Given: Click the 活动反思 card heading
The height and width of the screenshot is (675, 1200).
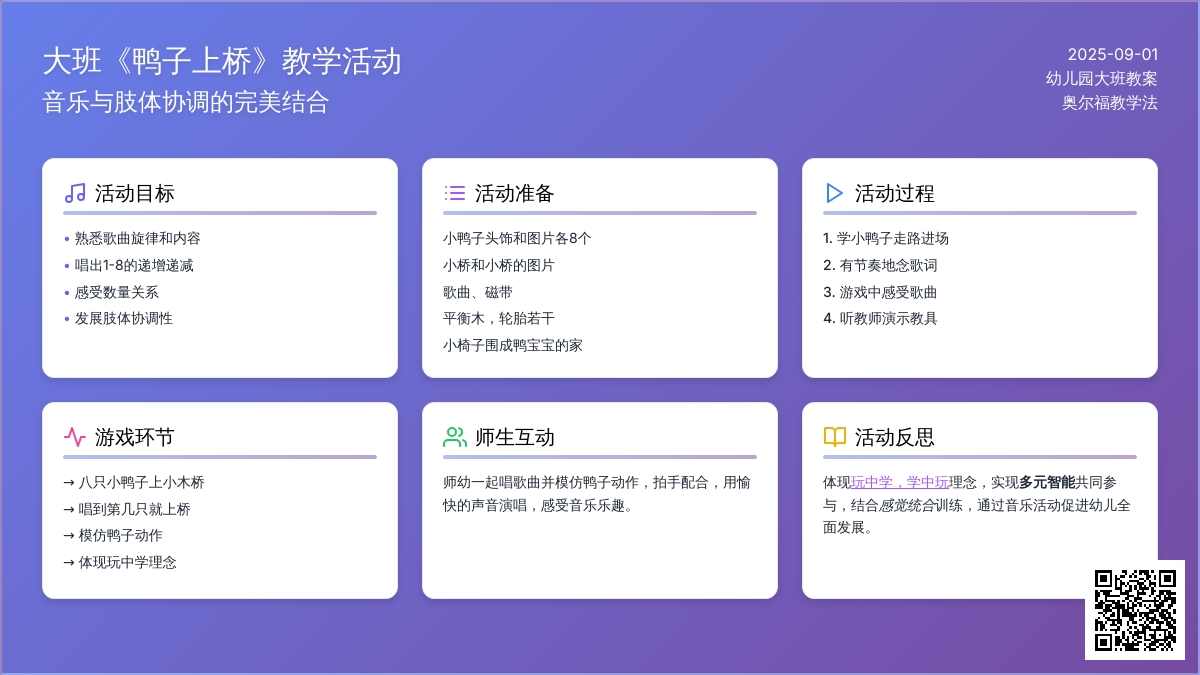Looking at the screenshot, I should coord(895,437).
